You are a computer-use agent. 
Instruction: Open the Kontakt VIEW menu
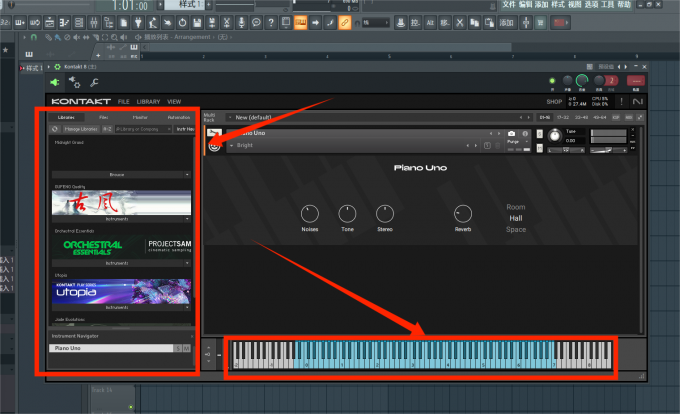pos(174,101)
